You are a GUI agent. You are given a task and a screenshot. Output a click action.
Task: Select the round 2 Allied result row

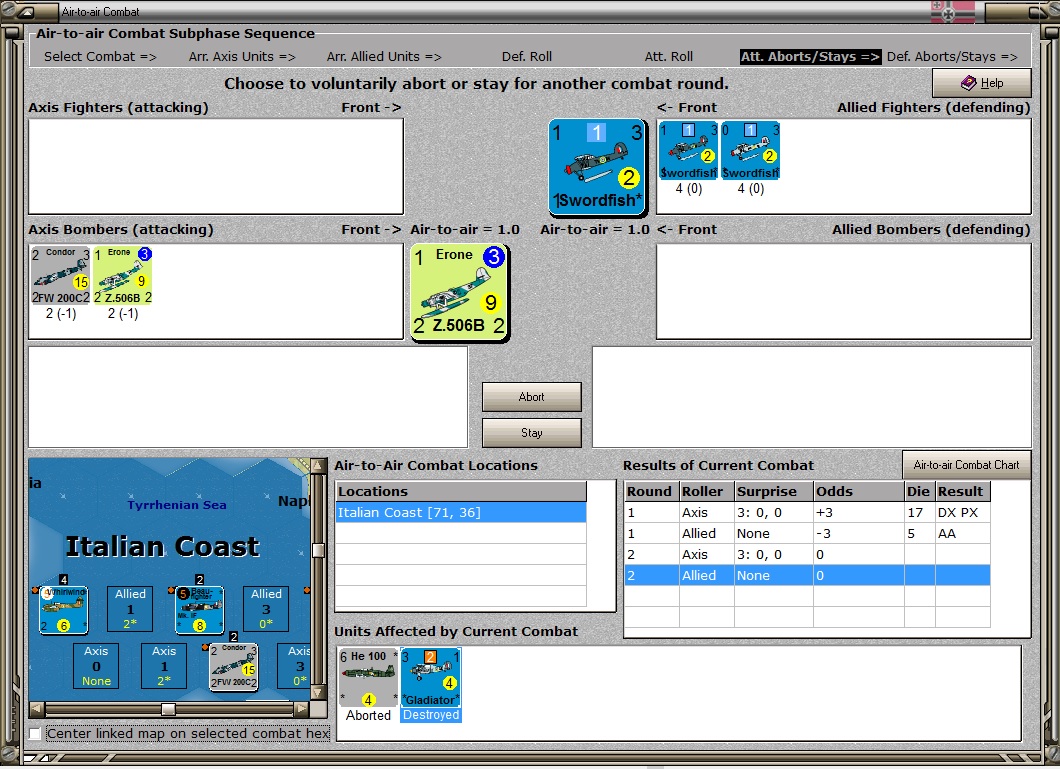tap(807, 576)
